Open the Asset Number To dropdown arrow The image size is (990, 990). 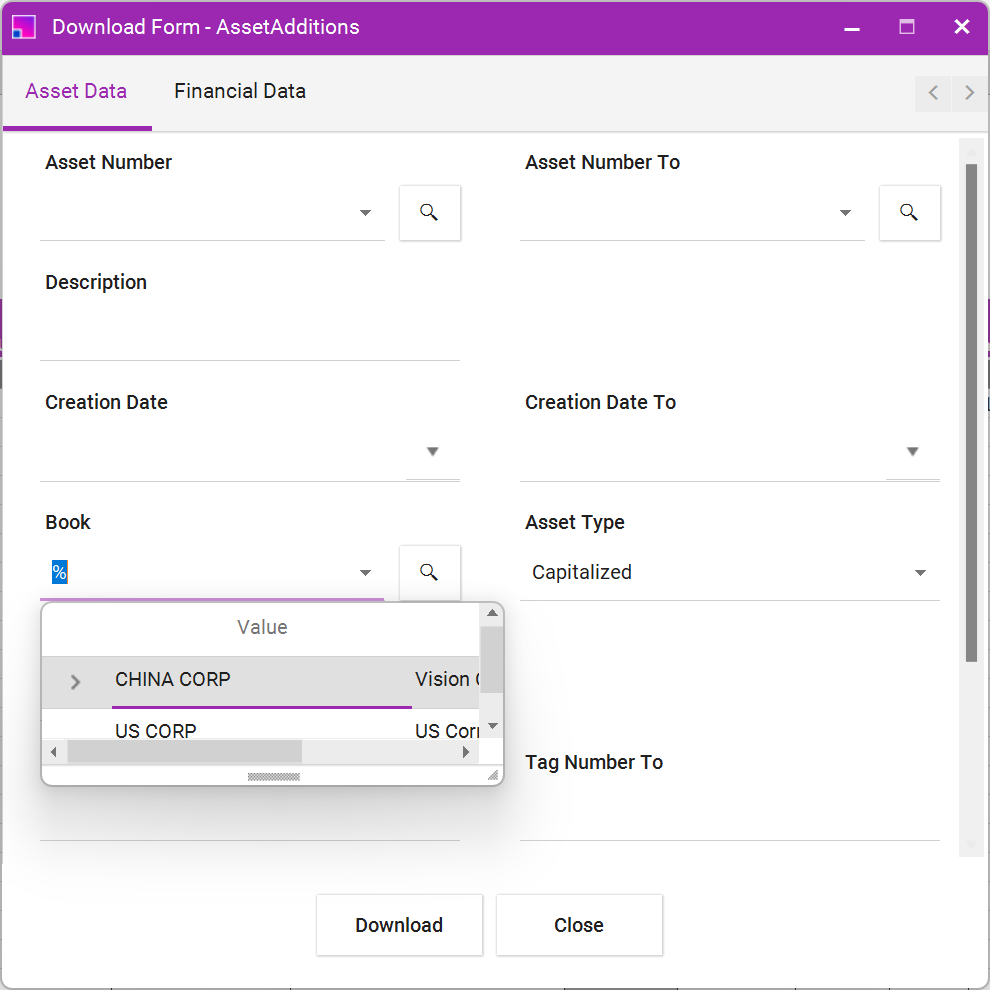(845, 213)
